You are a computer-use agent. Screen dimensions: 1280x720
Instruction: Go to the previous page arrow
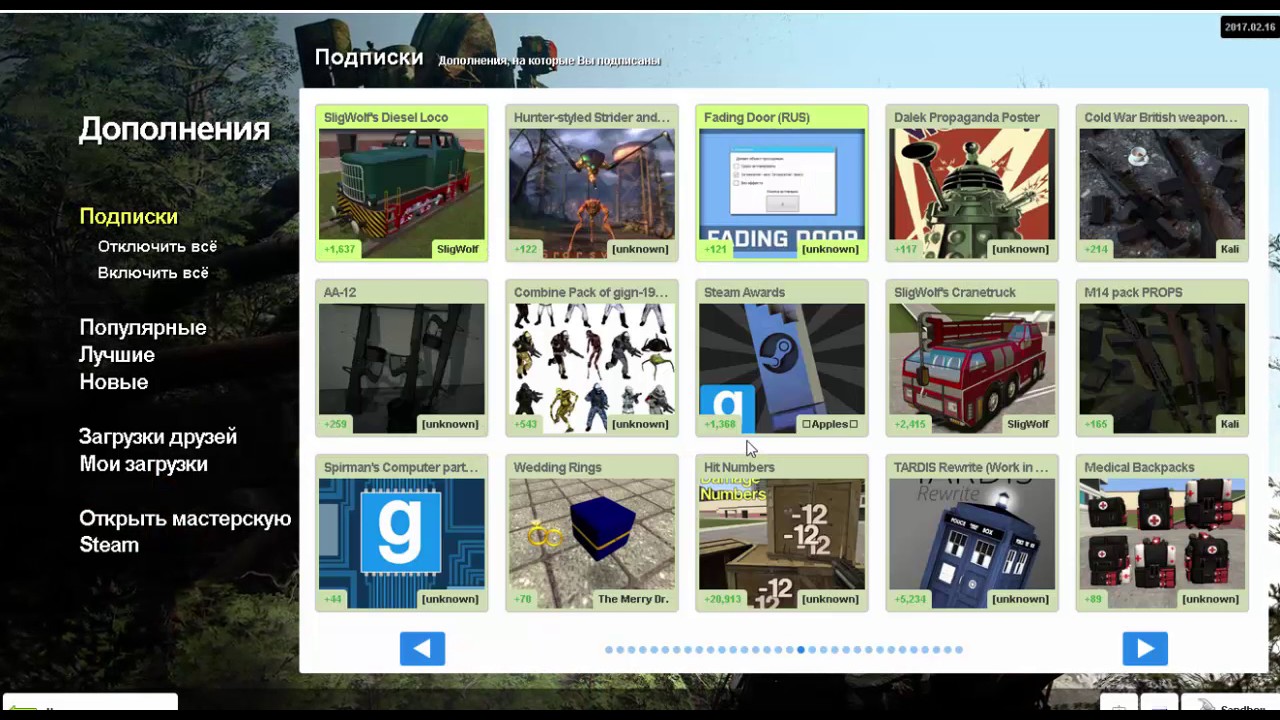[422, 649]
